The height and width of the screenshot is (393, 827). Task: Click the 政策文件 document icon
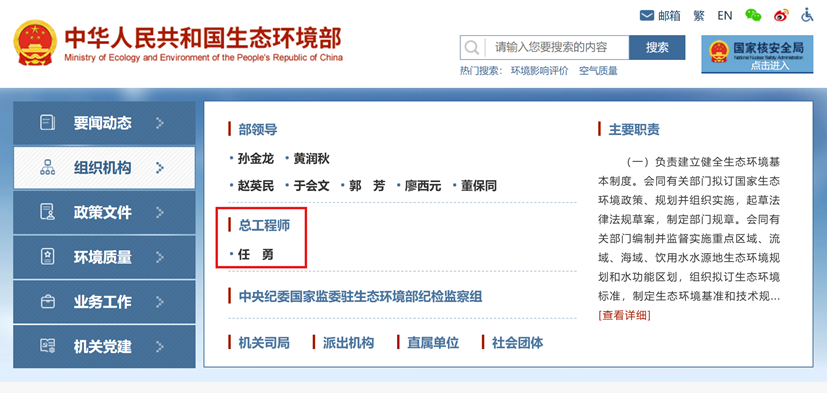tap(47, 212)
